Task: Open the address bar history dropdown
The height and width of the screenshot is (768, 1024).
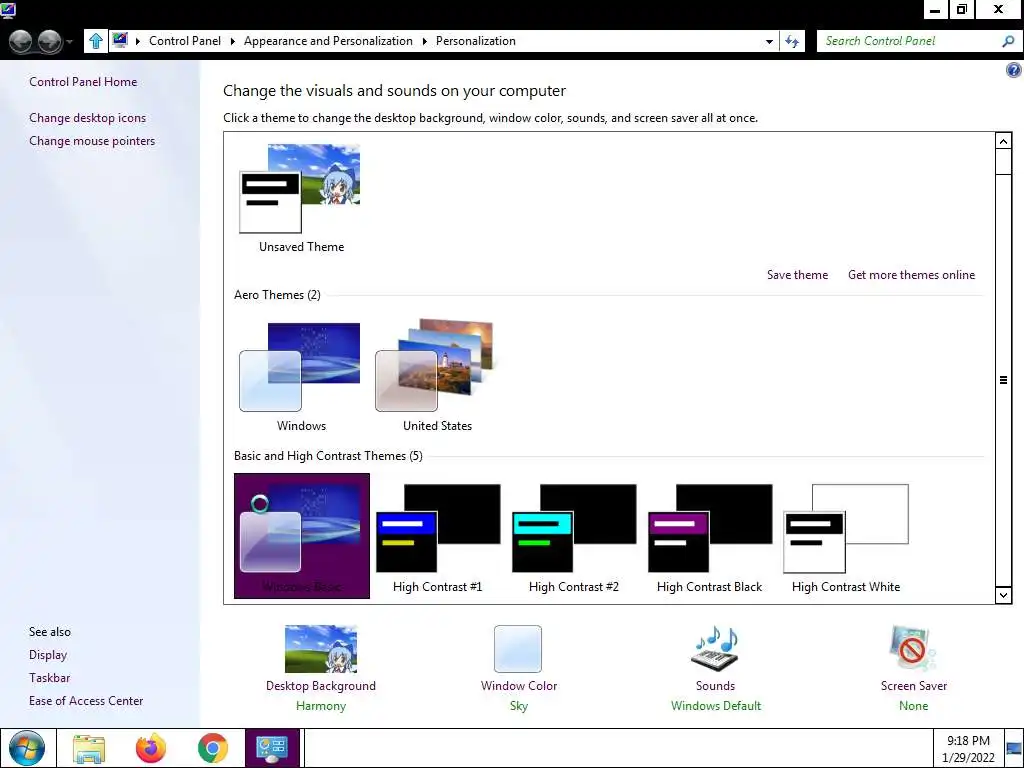Action: point(769,41)
